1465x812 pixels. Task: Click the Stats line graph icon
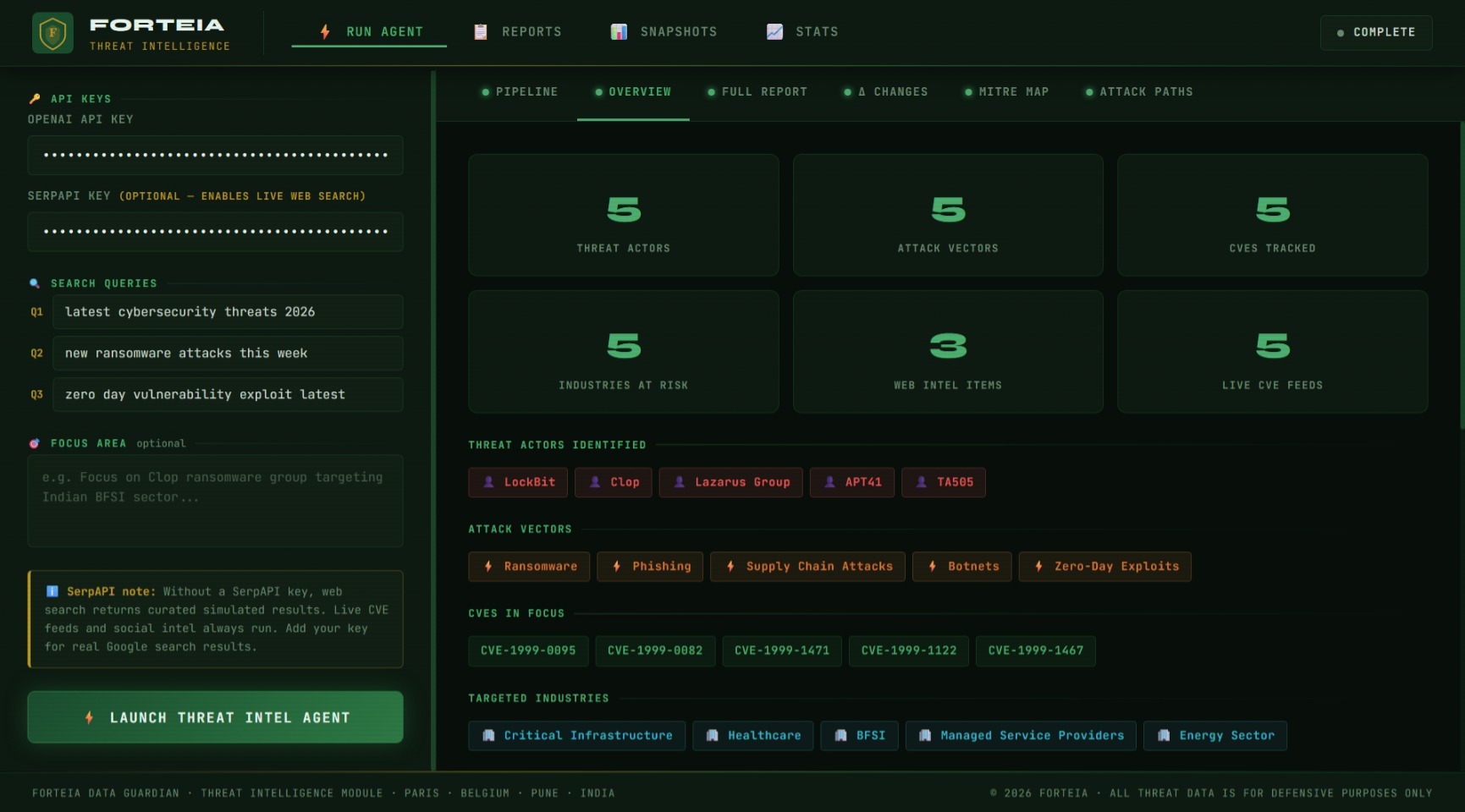[774, 32]
